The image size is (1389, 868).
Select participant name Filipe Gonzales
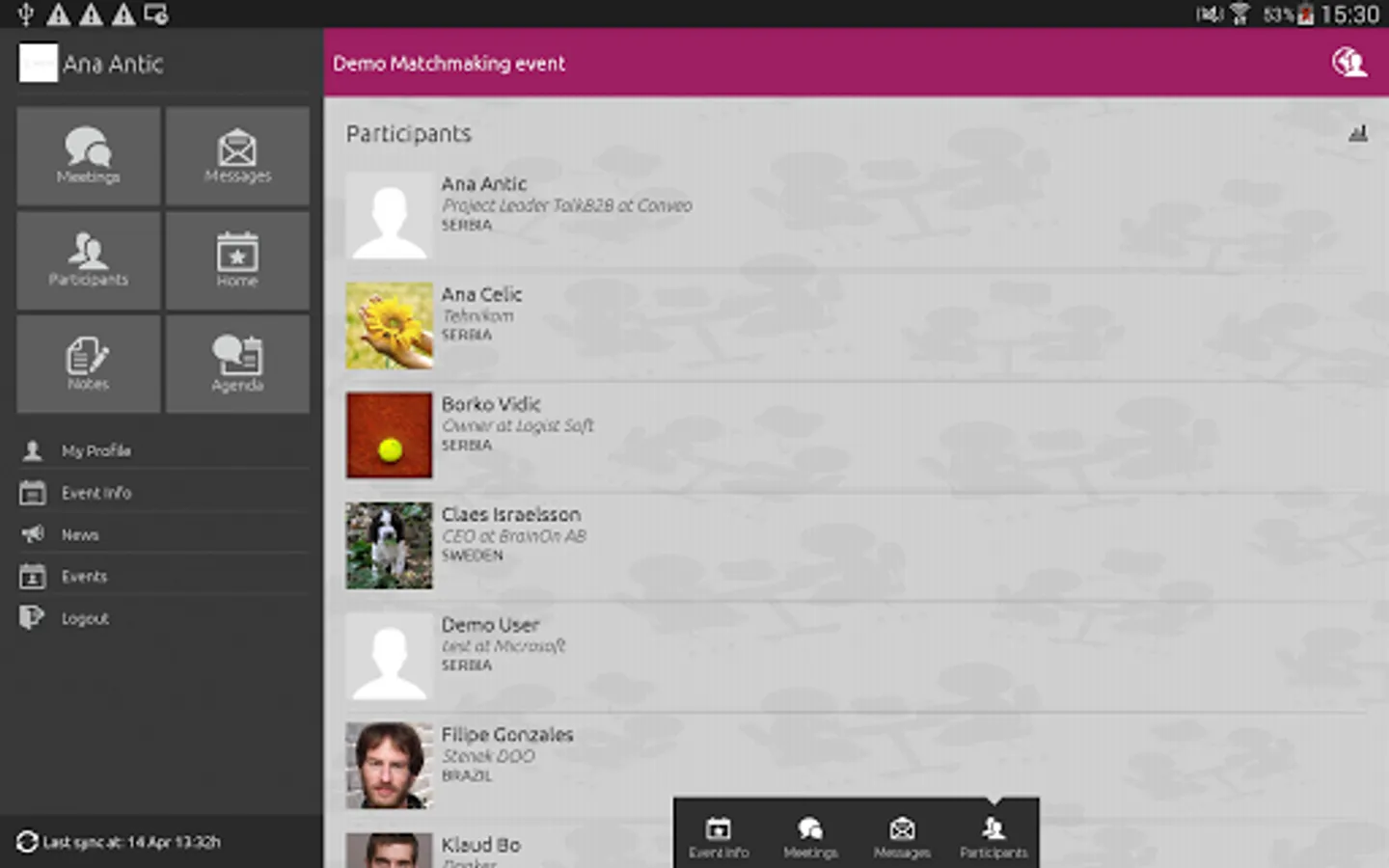507,734
